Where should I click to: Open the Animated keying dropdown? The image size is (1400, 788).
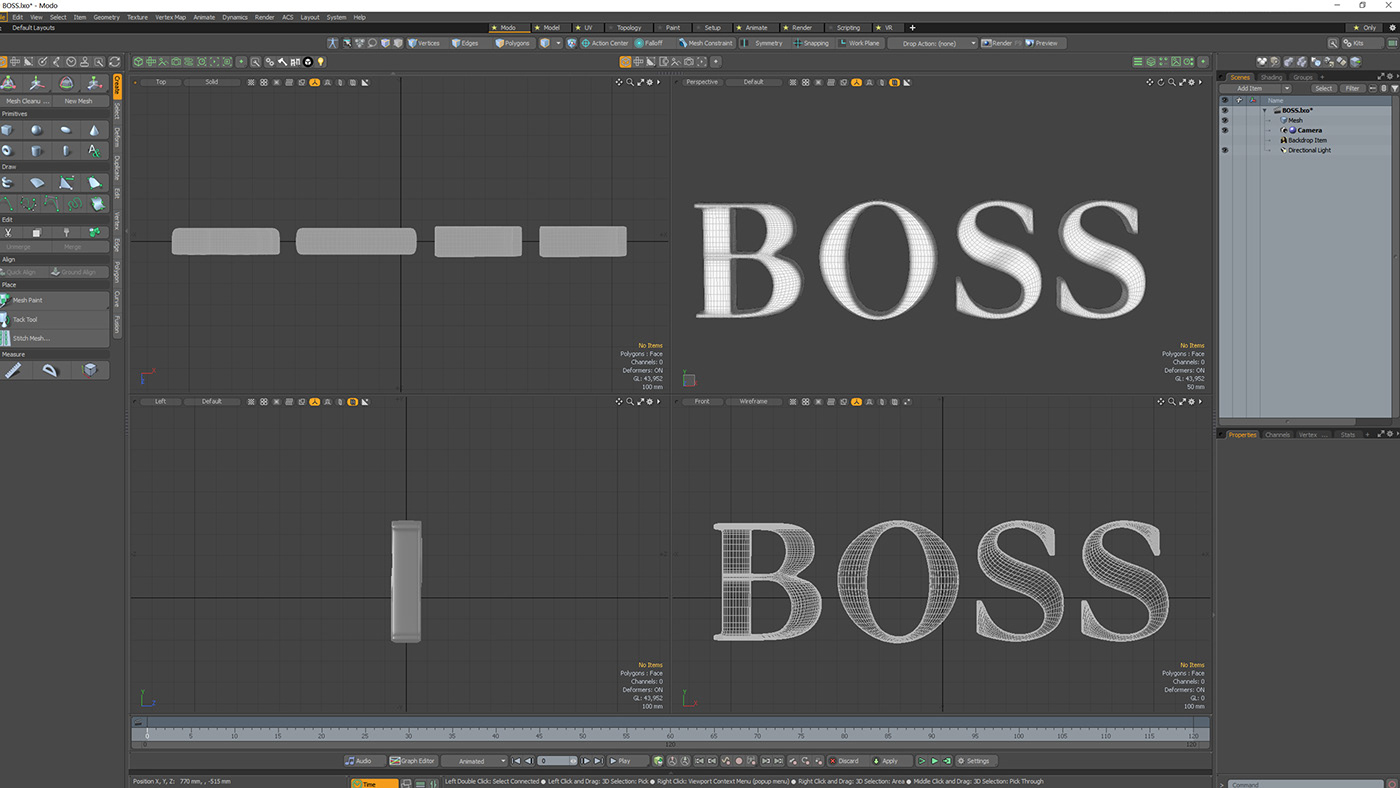pos(476,761)
